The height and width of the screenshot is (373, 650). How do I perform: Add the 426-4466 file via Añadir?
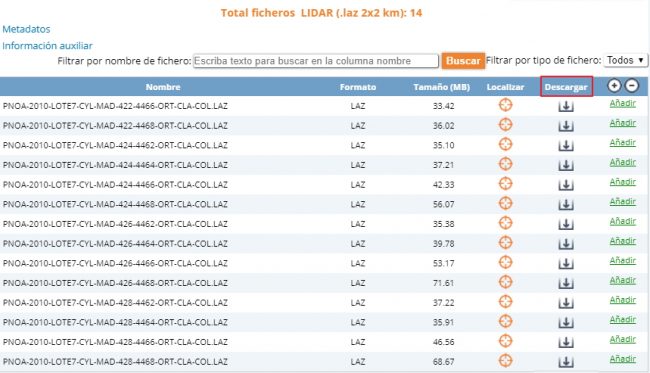[x=623, y=260]
